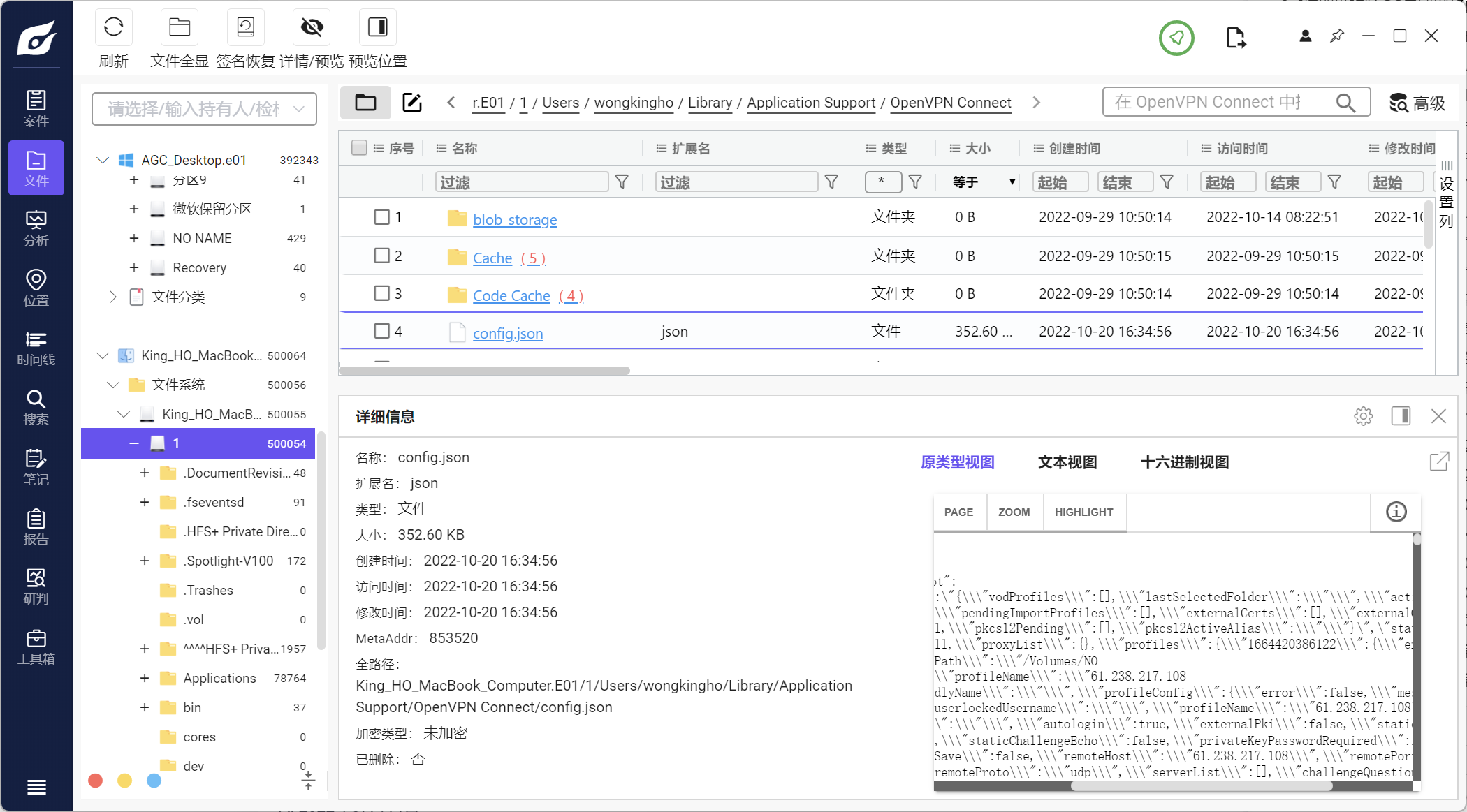Open detail panel settings gear
Image resolution: width=1467 pixels, height=812 pixels.
click(x=1363, y=416)
